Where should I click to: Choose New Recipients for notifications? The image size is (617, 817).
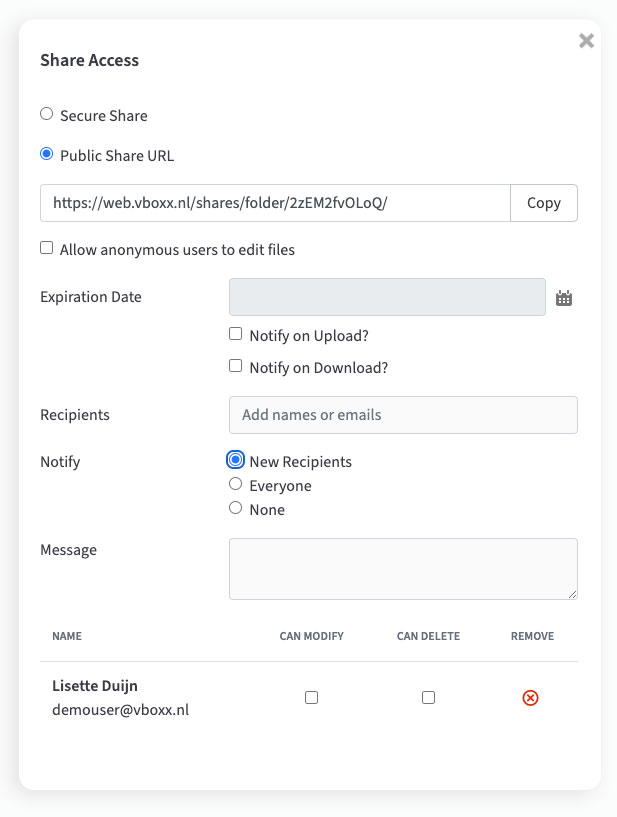(235, 460)
